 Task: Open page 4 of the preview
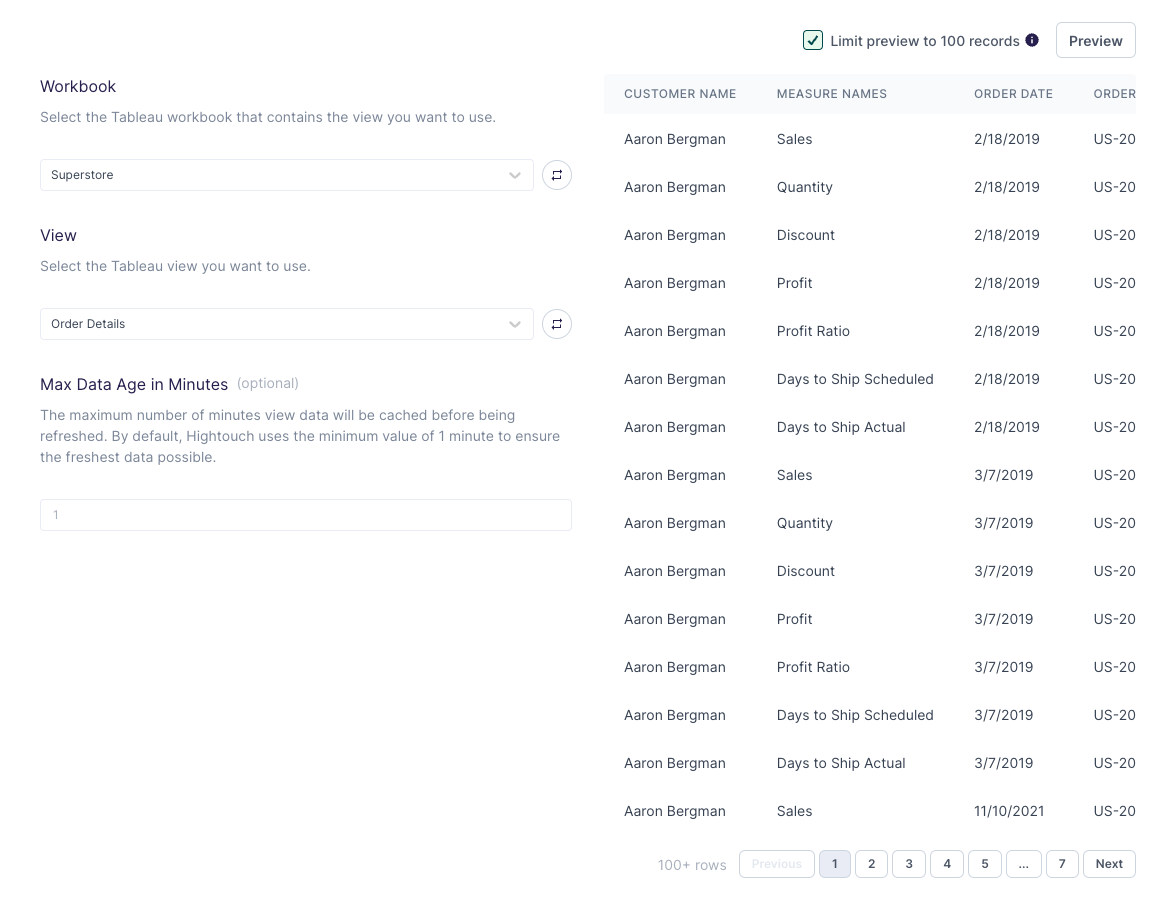point(946,864)
